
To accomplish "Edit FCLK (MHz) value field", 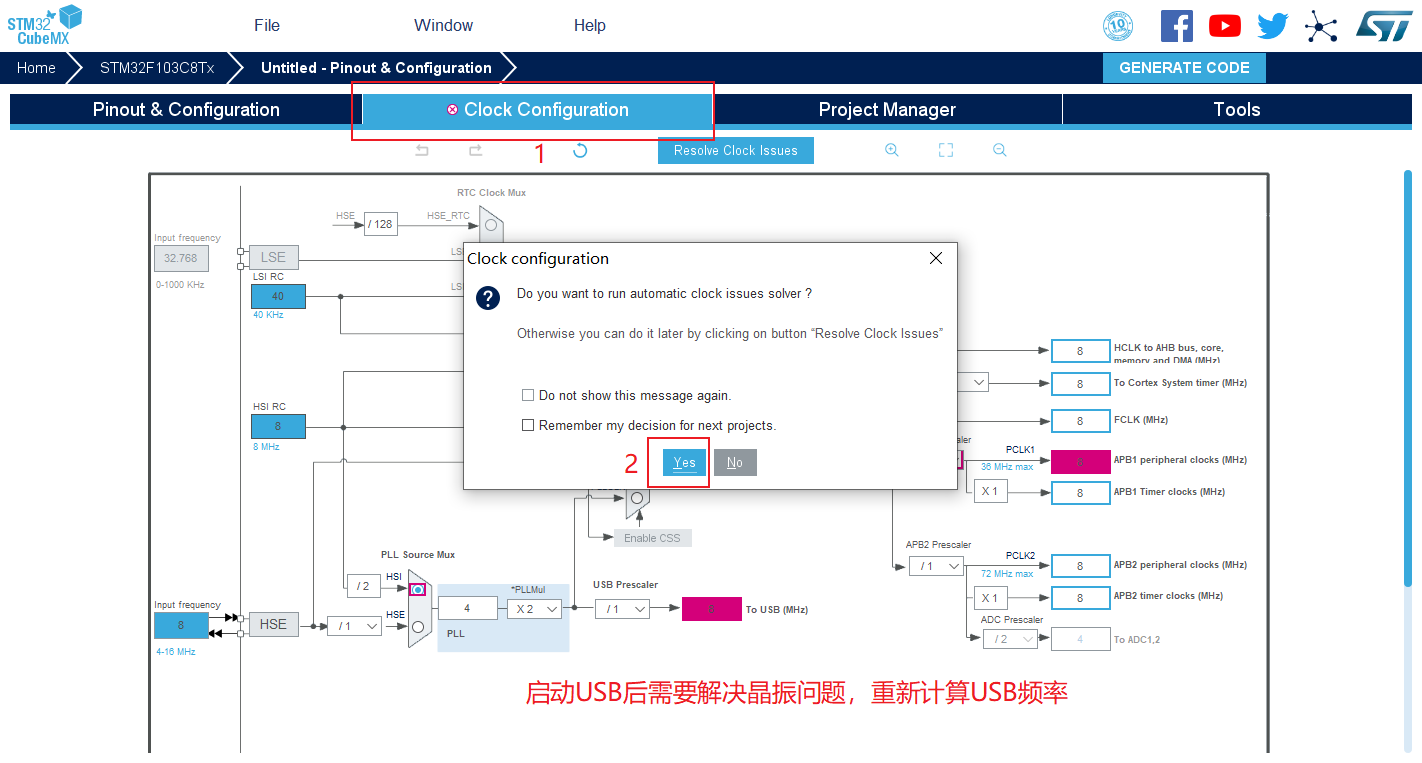I will click(x=1080, y=421).
